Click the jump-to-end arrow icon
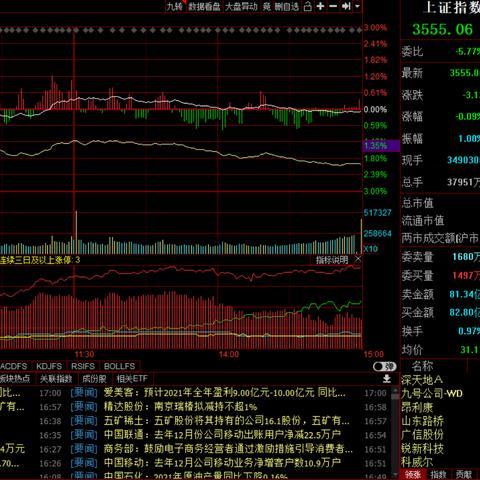 (346, 6)
